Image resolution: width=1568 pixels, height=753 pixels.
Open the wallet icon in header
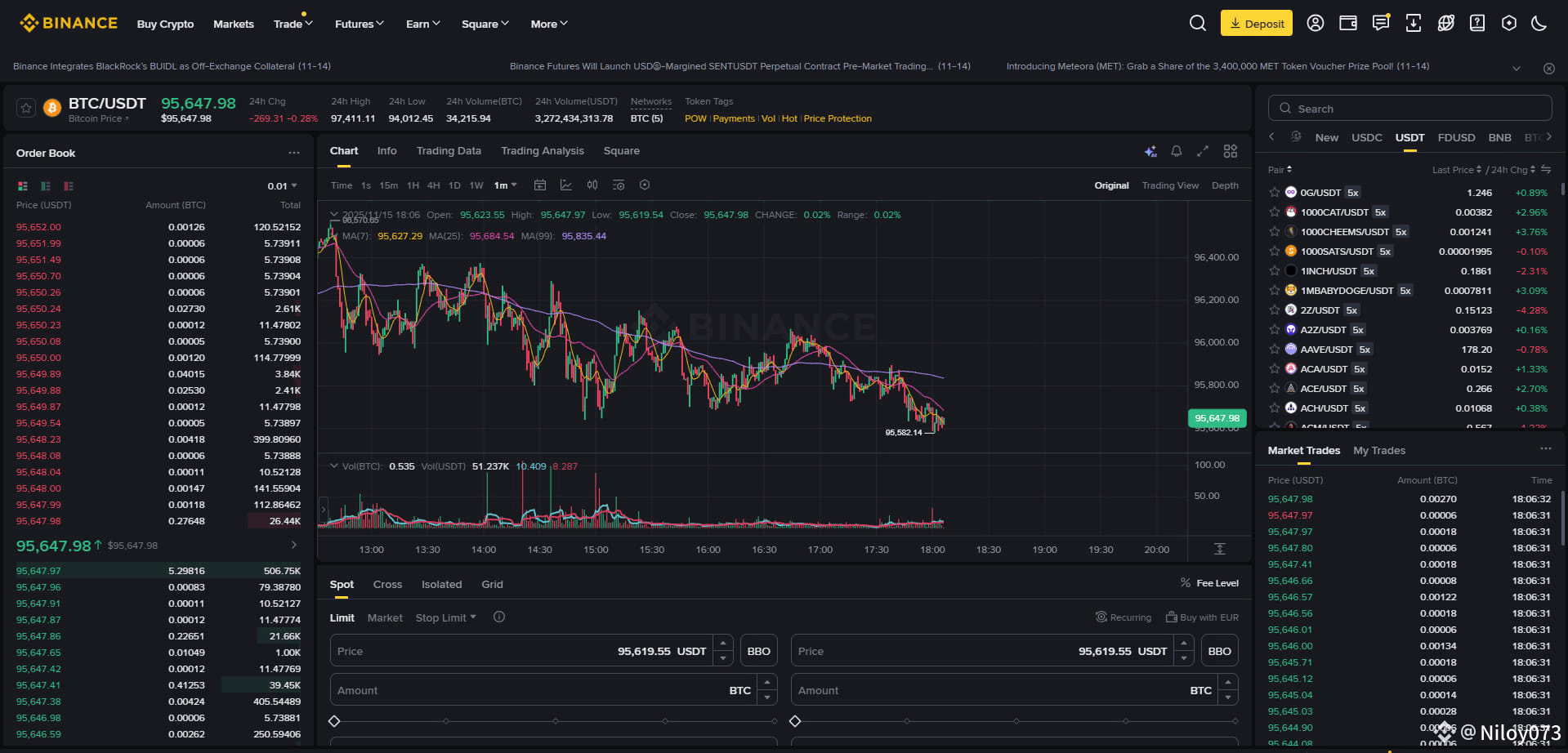(x=1348, y=23)
